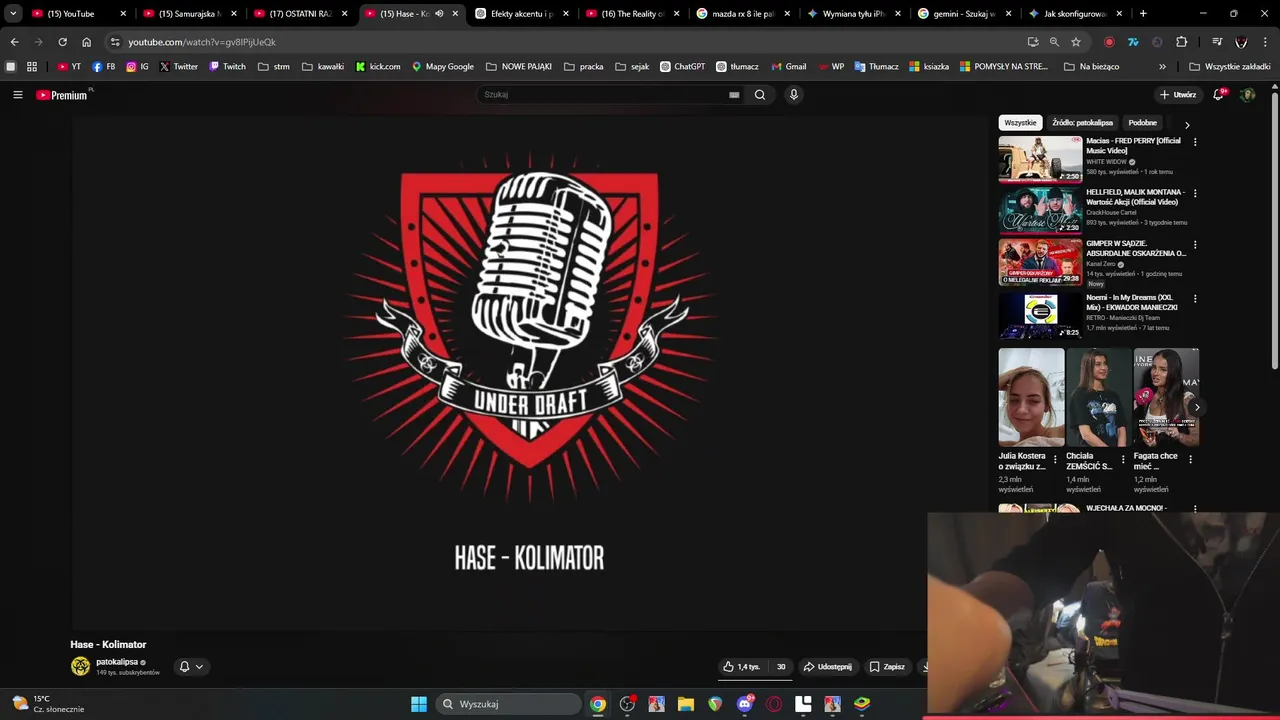Open Macias - FRED PERRY video thumbnail
The height and width of the screenshot is (720, 1280).
[1040, 159]
